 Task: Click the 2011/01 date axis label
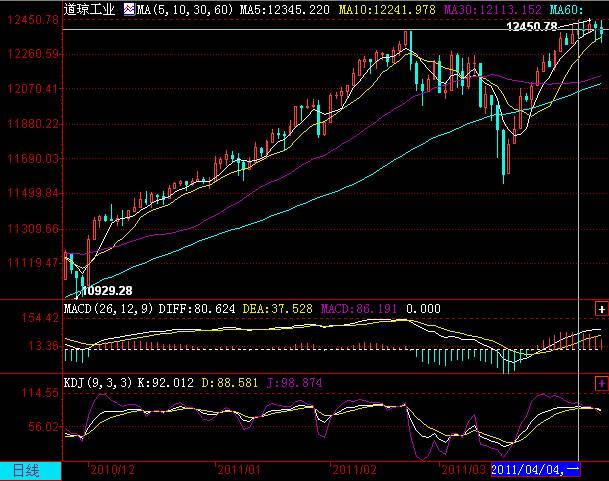(239, 470)
